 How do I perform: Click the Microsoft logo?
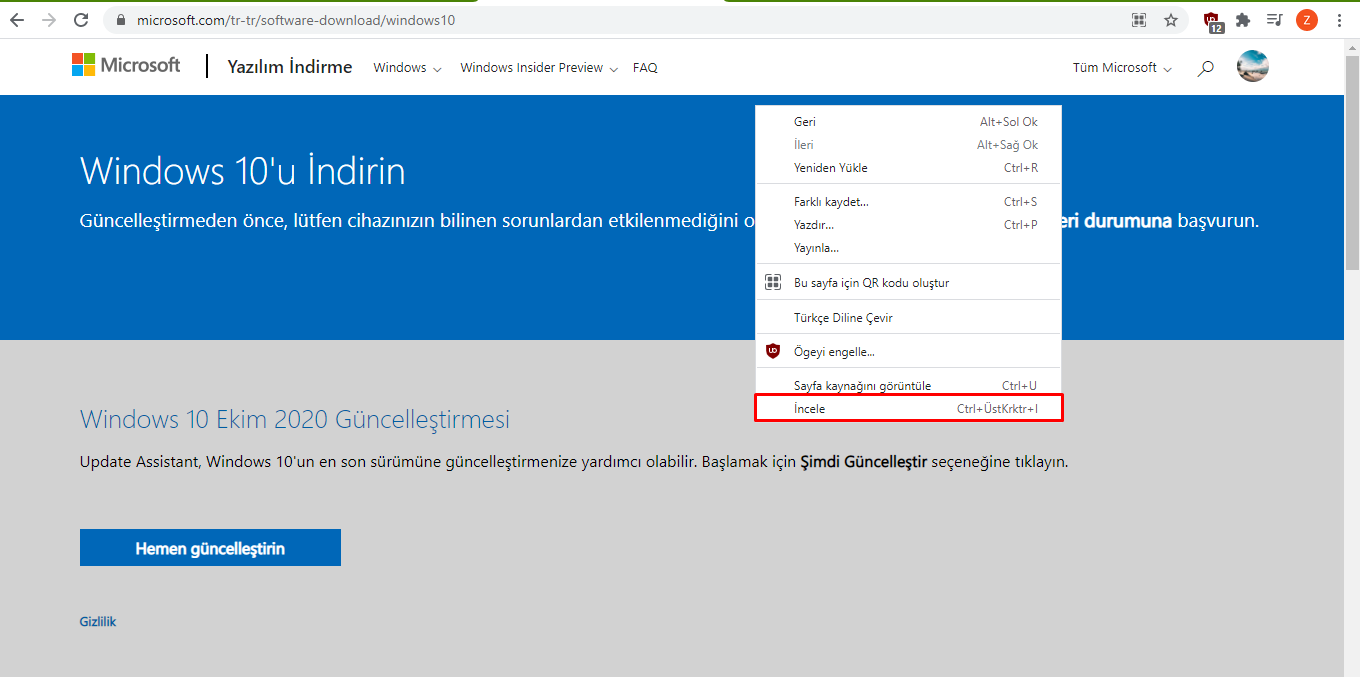point(126,65)
